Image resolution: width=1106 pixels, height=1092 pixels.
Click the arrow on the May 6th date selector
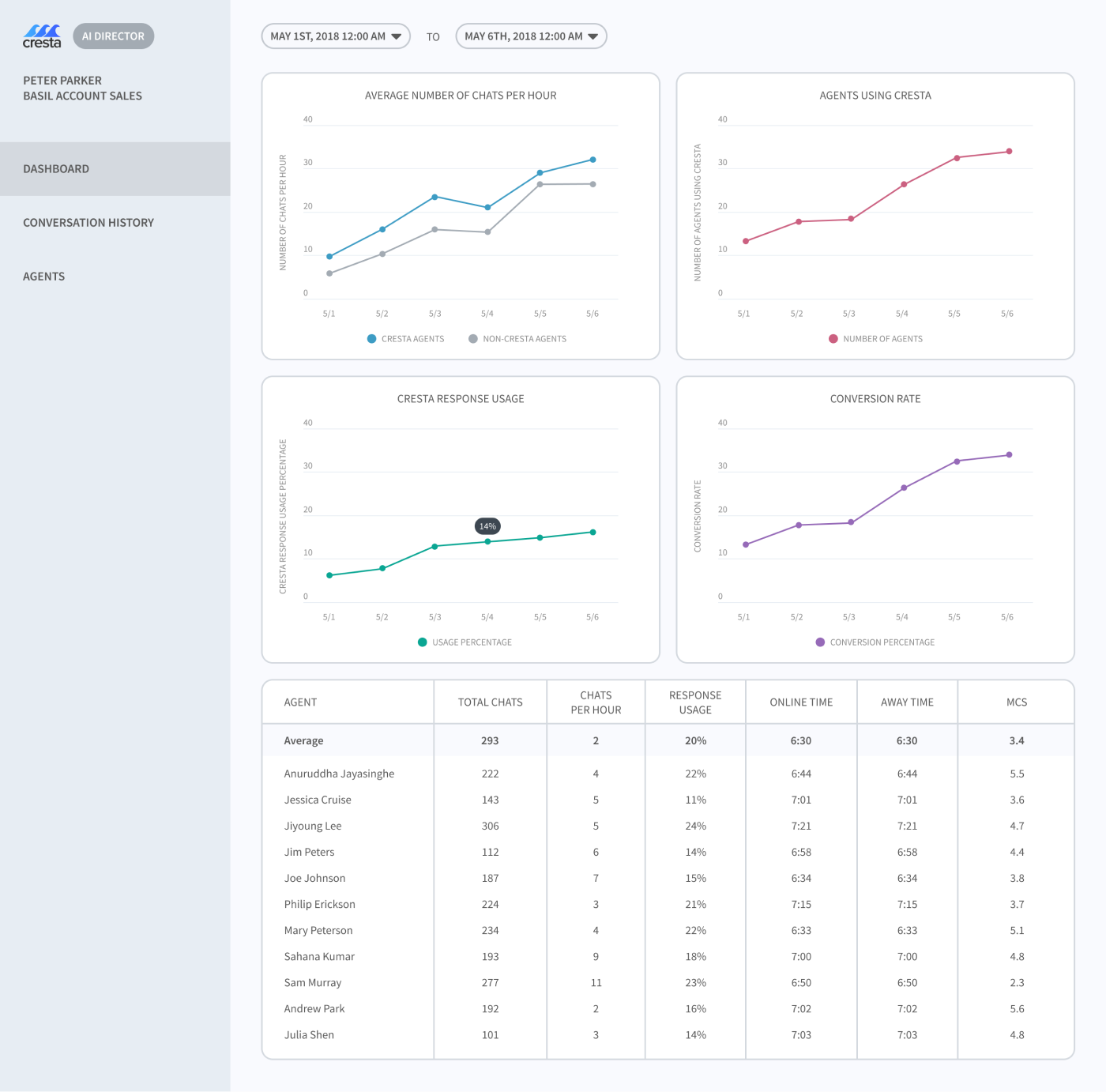tap(592, 36)
